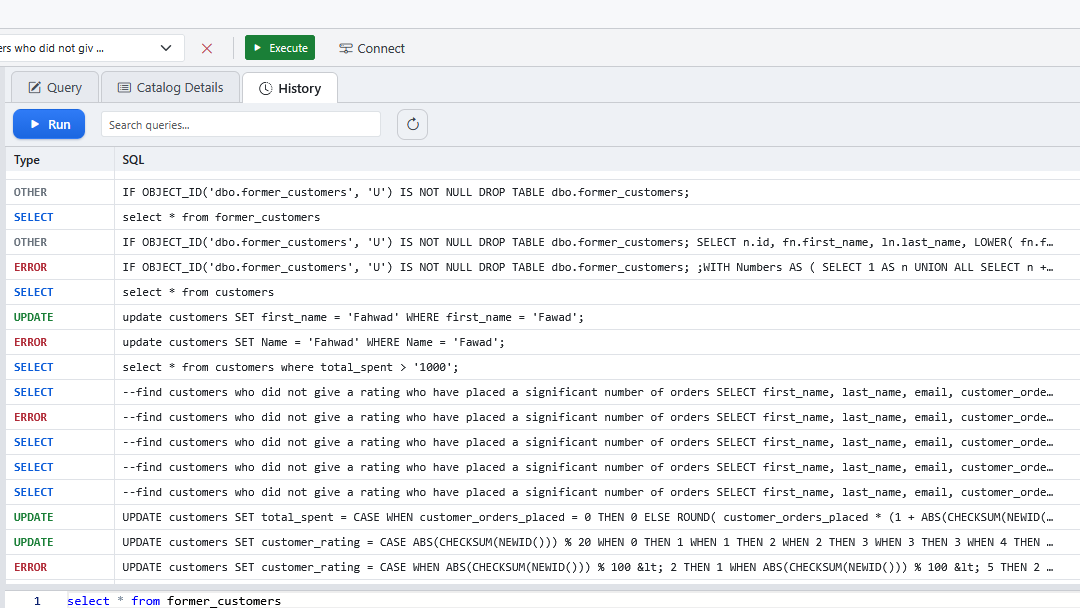1080x608 pixels.
Task: Select the OTHER row with SELECT n.id, fn.first_name
Action: (543, 242)
